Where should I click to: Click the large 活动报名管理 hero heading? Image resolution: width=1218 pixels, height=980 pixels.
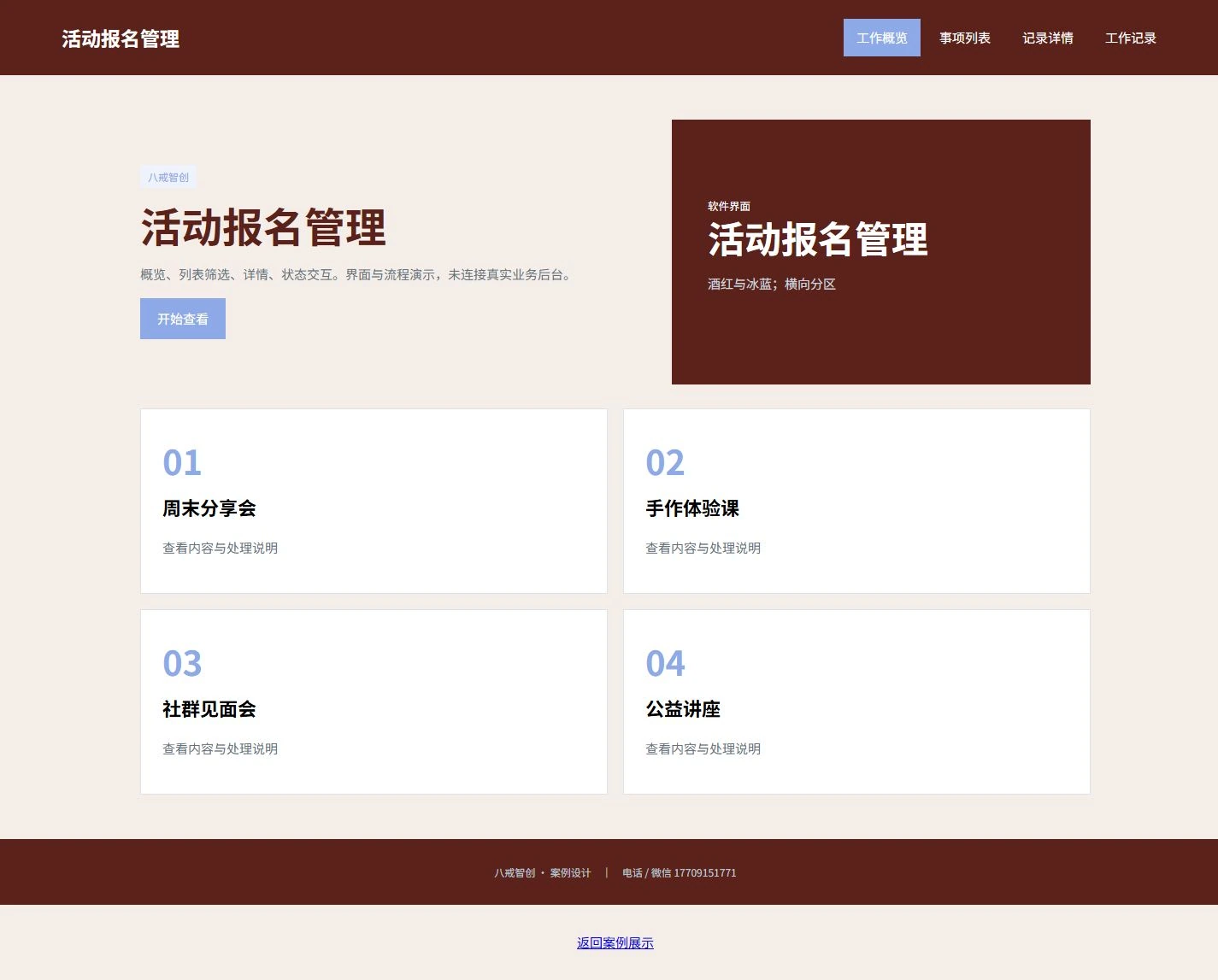point(263,227)
